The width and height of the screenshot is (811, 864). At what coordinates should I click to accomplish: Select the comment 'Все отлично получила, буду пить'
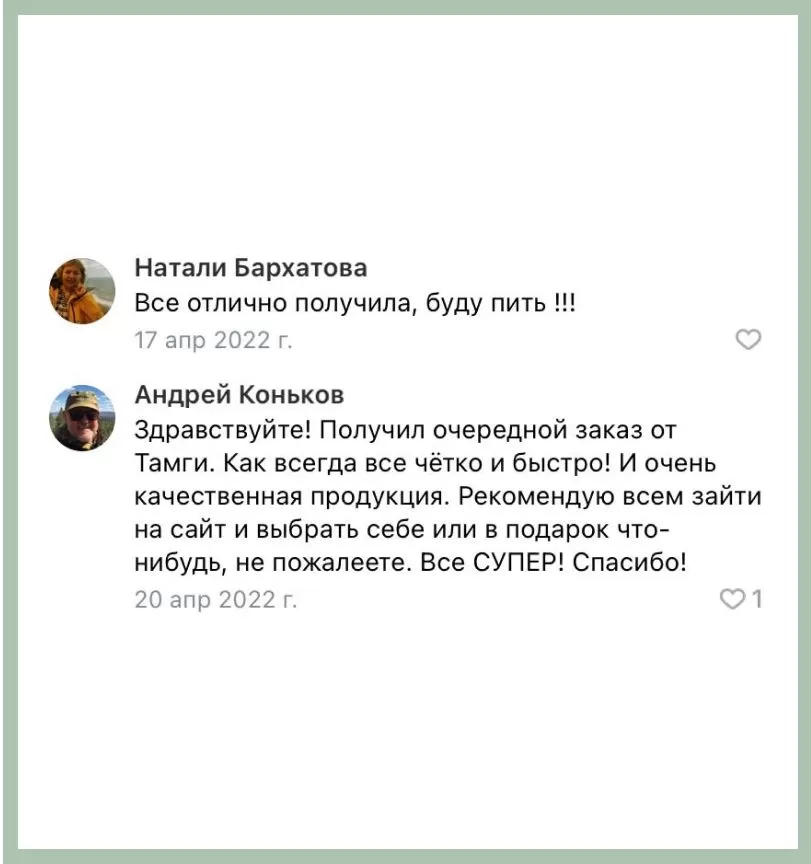click(355, 304)
